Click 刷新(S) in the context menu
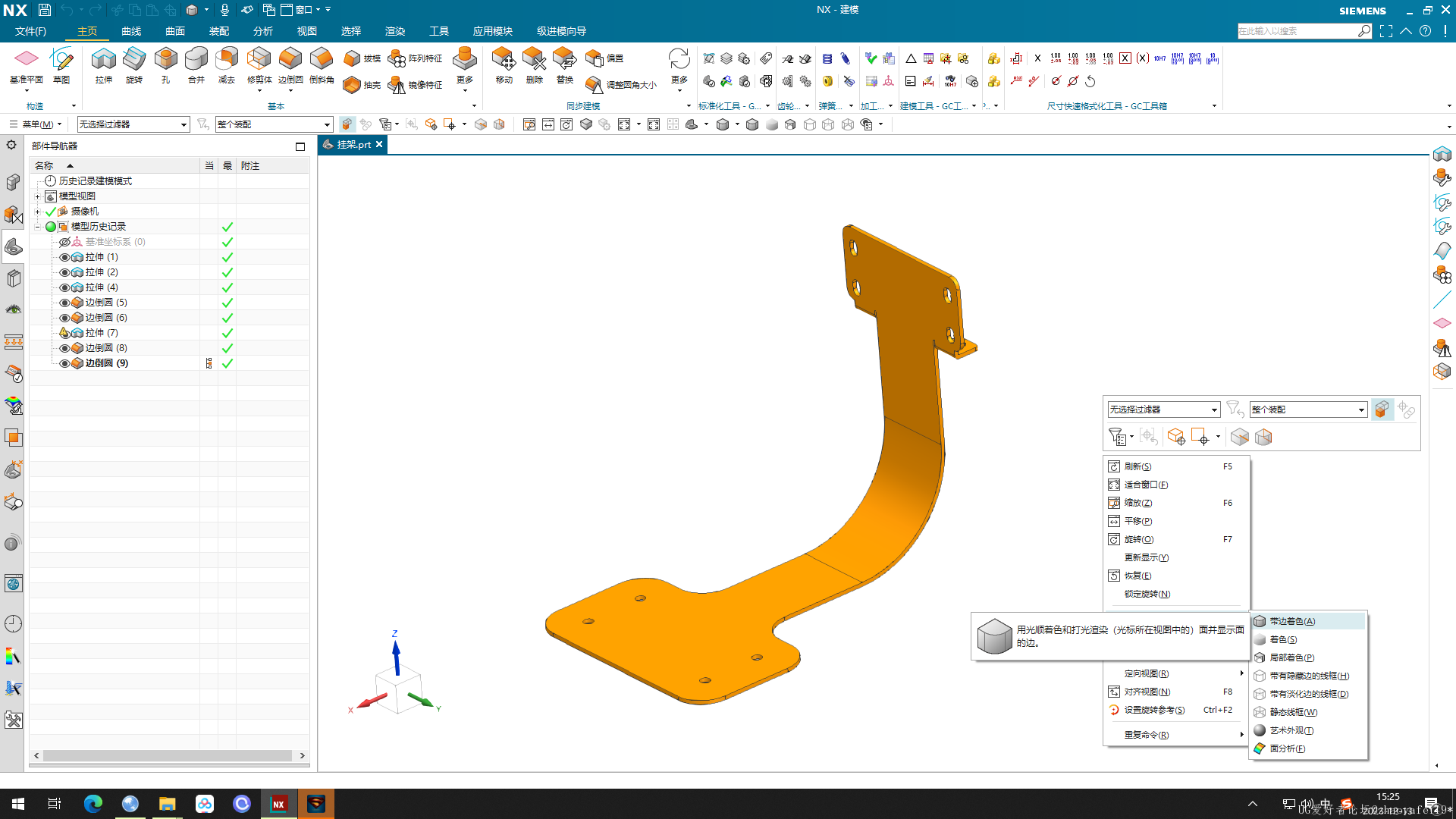Screen dimensions: 1456x819 pos(1175,466)
